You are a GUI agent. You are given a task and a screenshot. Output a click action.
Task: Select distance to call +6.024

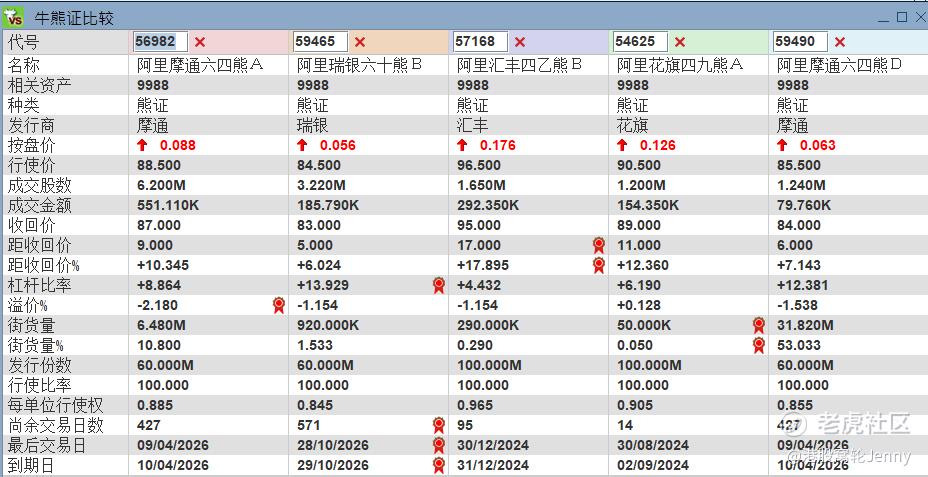point(318,265)
